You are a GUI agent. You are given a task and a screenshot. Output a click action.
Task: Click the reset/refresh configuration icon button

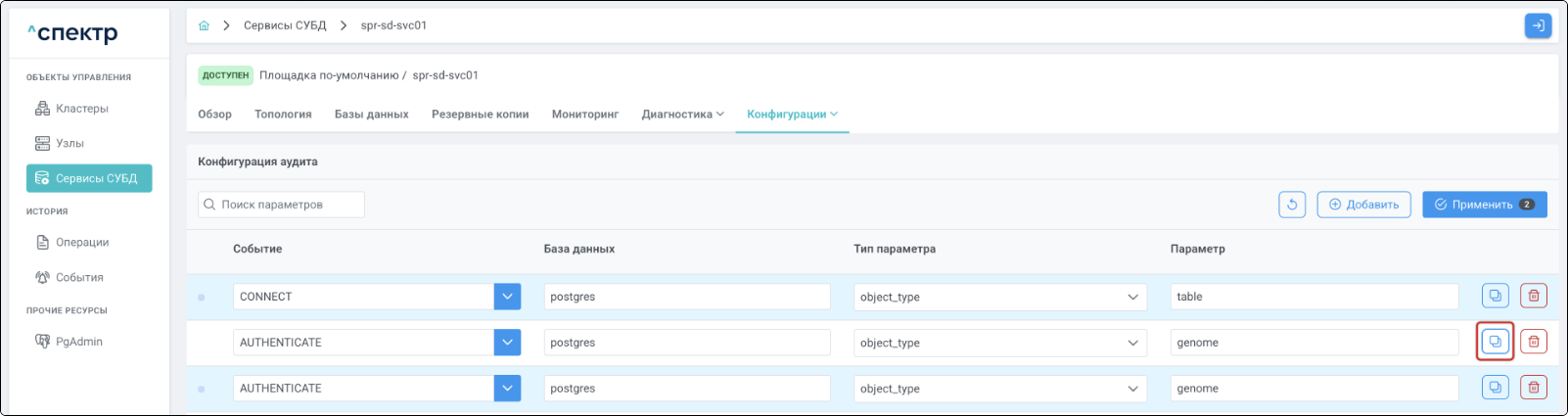tap(1291, 205)
